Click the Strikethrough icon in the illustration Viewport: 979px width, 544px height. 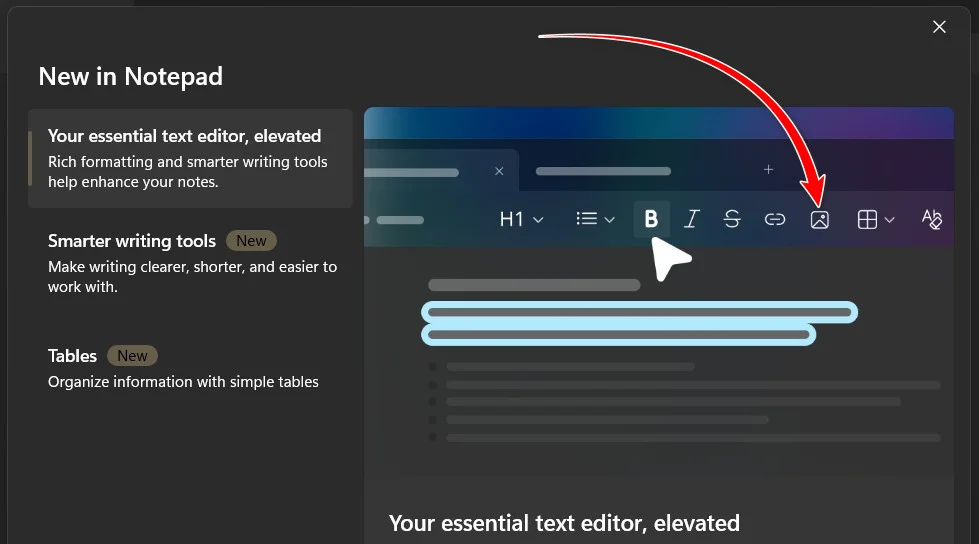[x=732, y=219]
